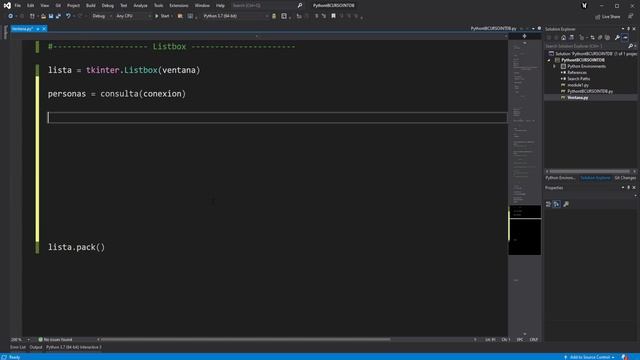Screen dimensions: 640x360
Task: Switch to the Python Environments panel tab
Action: pos(560,178)
